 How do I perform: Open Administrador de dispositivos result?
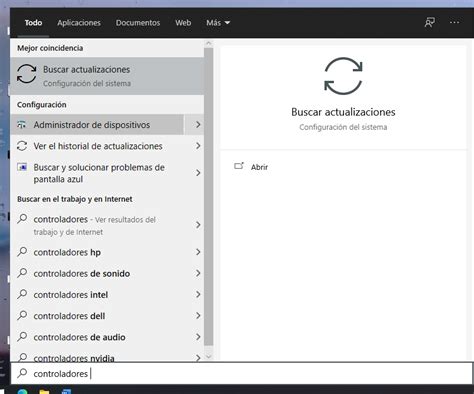(x=97, y=125)
